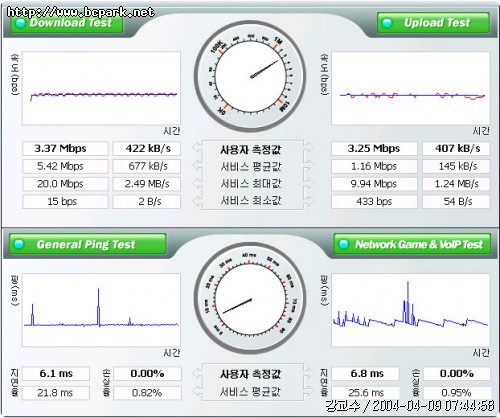Select the 15 bps minimum download
The width and height of the screenshot is (500, 418).
[65, 201]
